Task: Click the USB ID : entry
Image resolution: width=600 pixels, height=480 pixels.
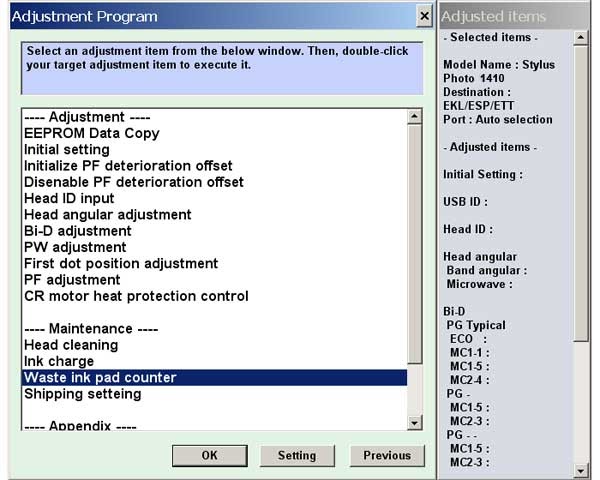Action: point(465,202)
